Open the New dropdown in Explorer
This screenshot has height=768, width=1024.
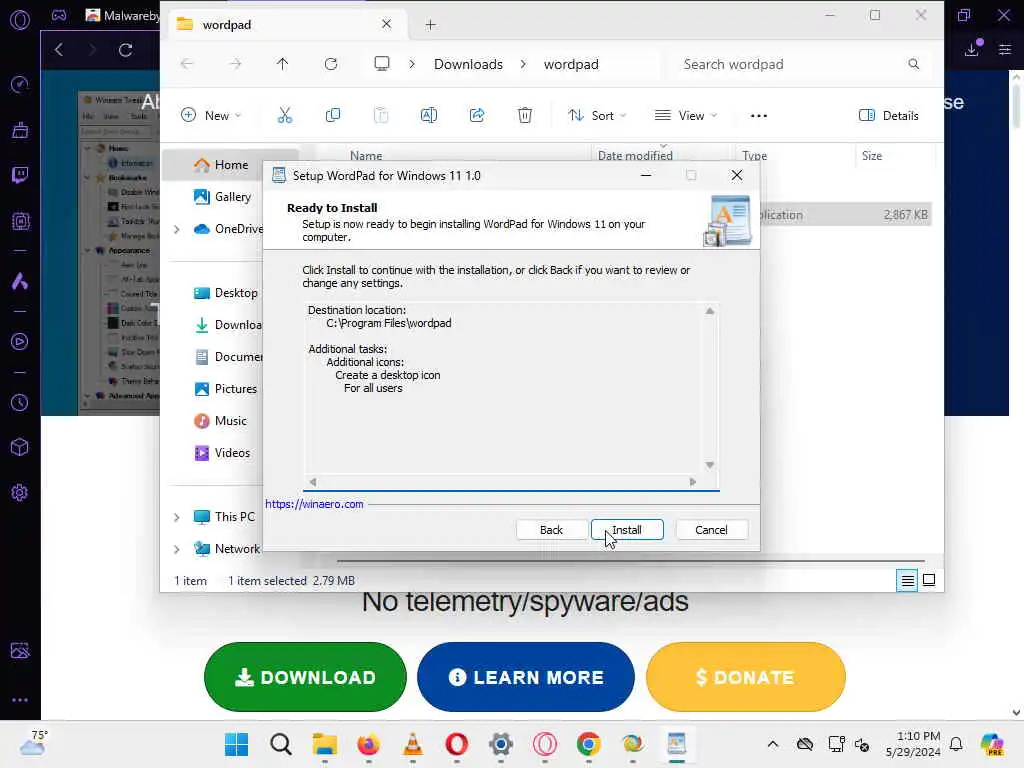[211, 116]
